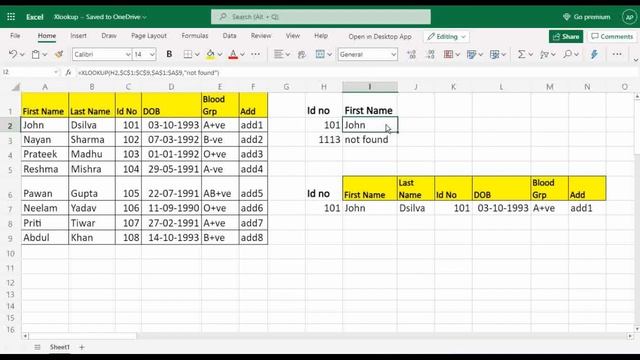Screen dimensions: 640x360
Task: Expand Paste options arrow
Action: coord(44,55)
